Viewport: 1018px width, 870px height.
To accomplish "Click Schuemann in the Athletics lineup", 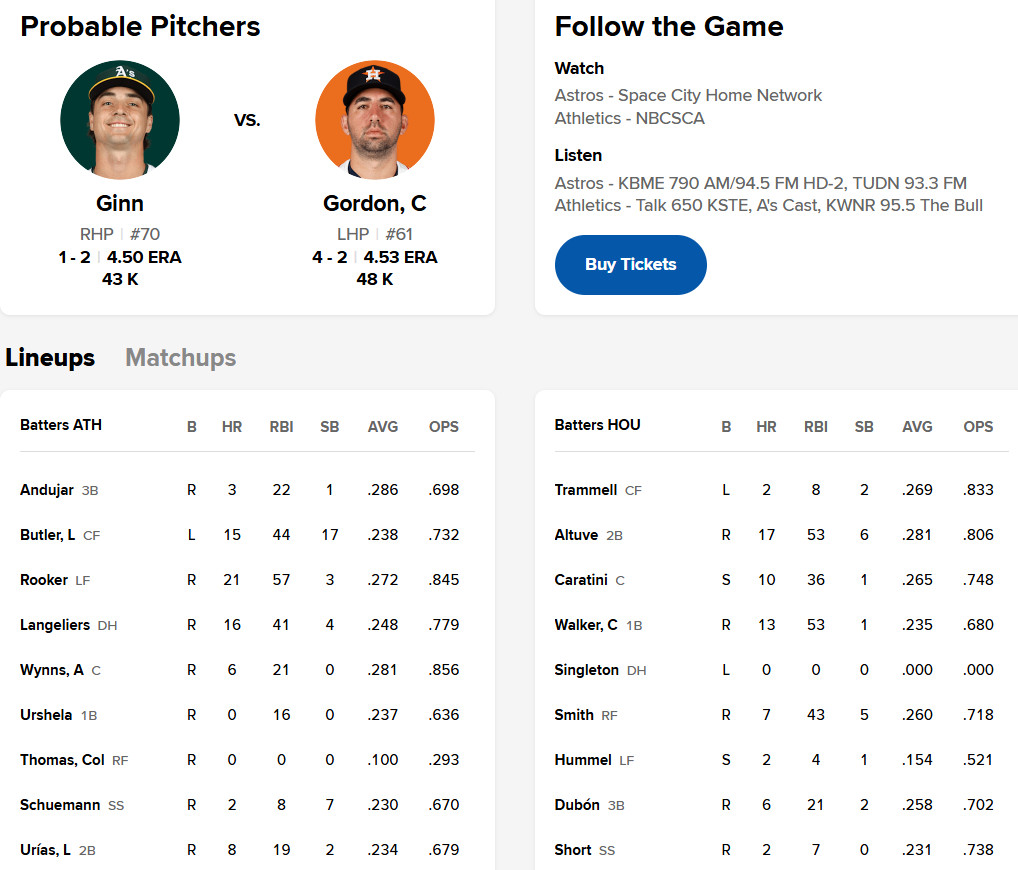I will [61, 805].
